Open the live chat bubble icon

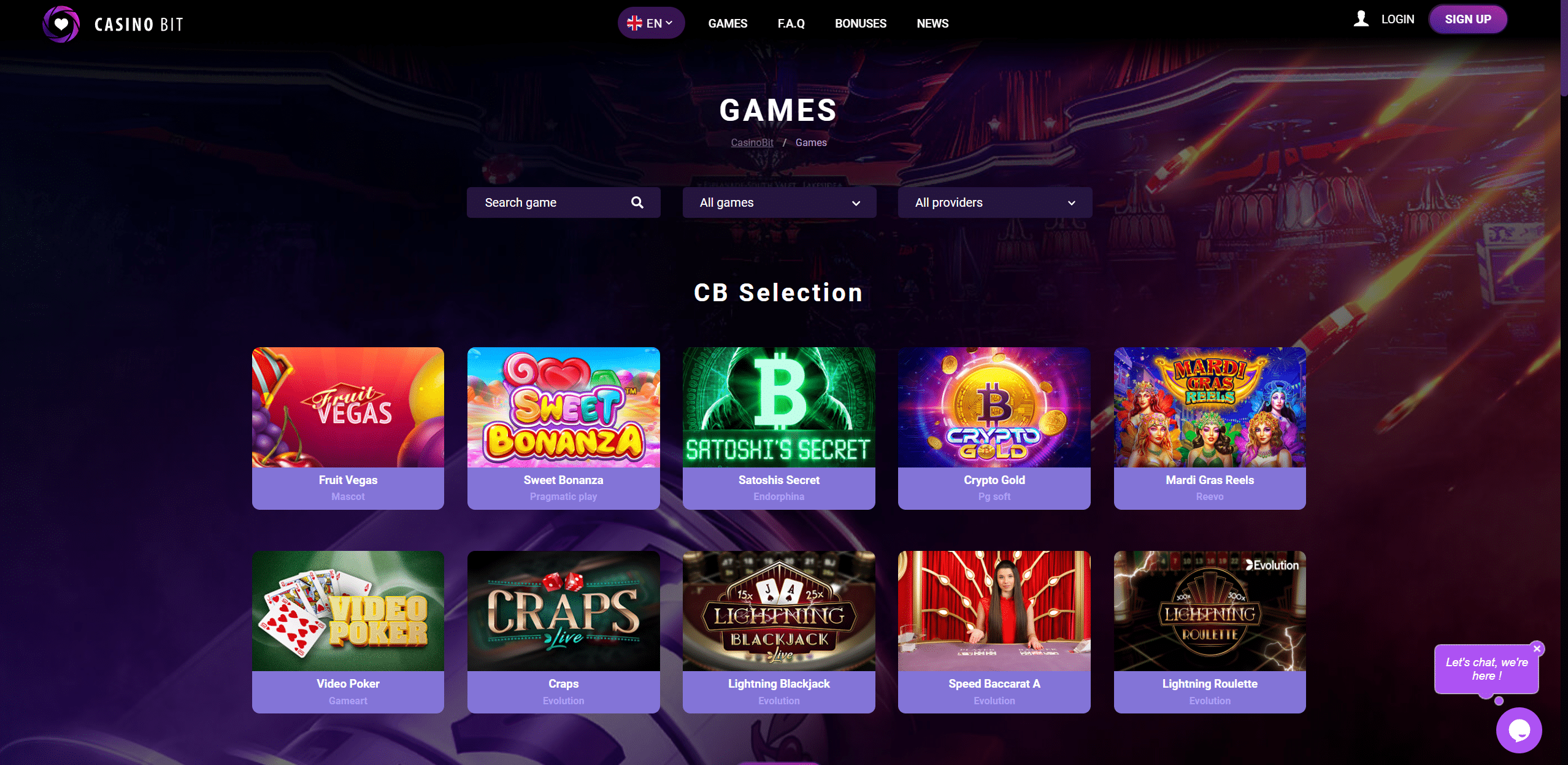1519,730
